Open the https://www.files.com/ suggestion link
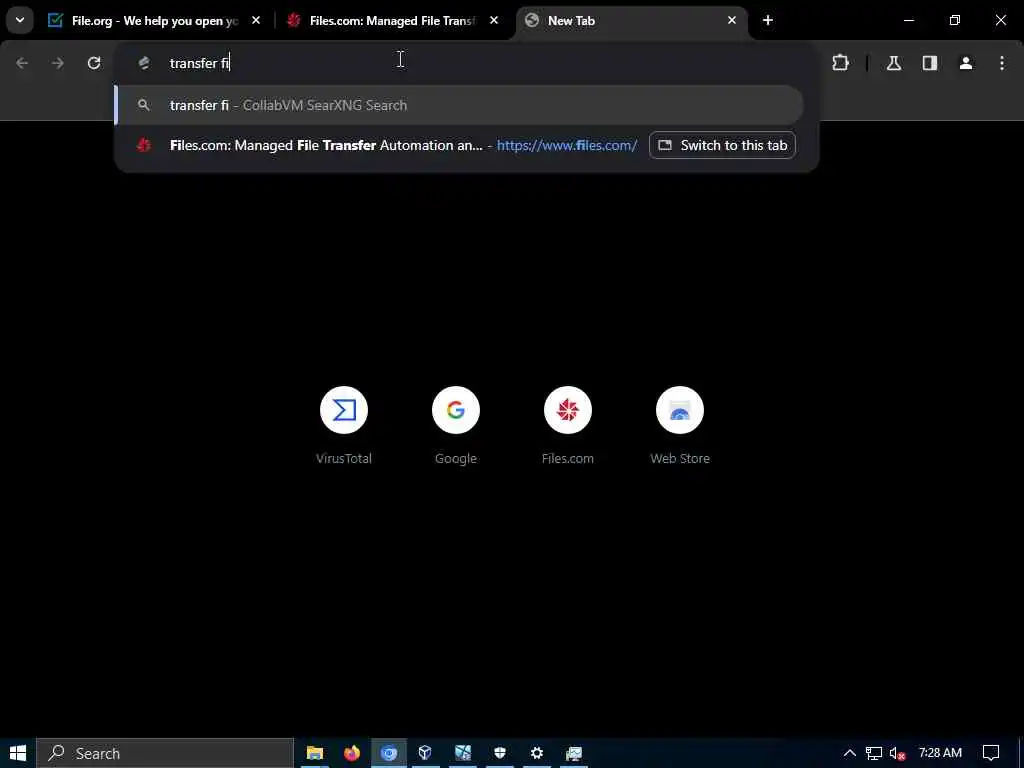The height and width of the screenshot is (768, 1024). (567, 146)
